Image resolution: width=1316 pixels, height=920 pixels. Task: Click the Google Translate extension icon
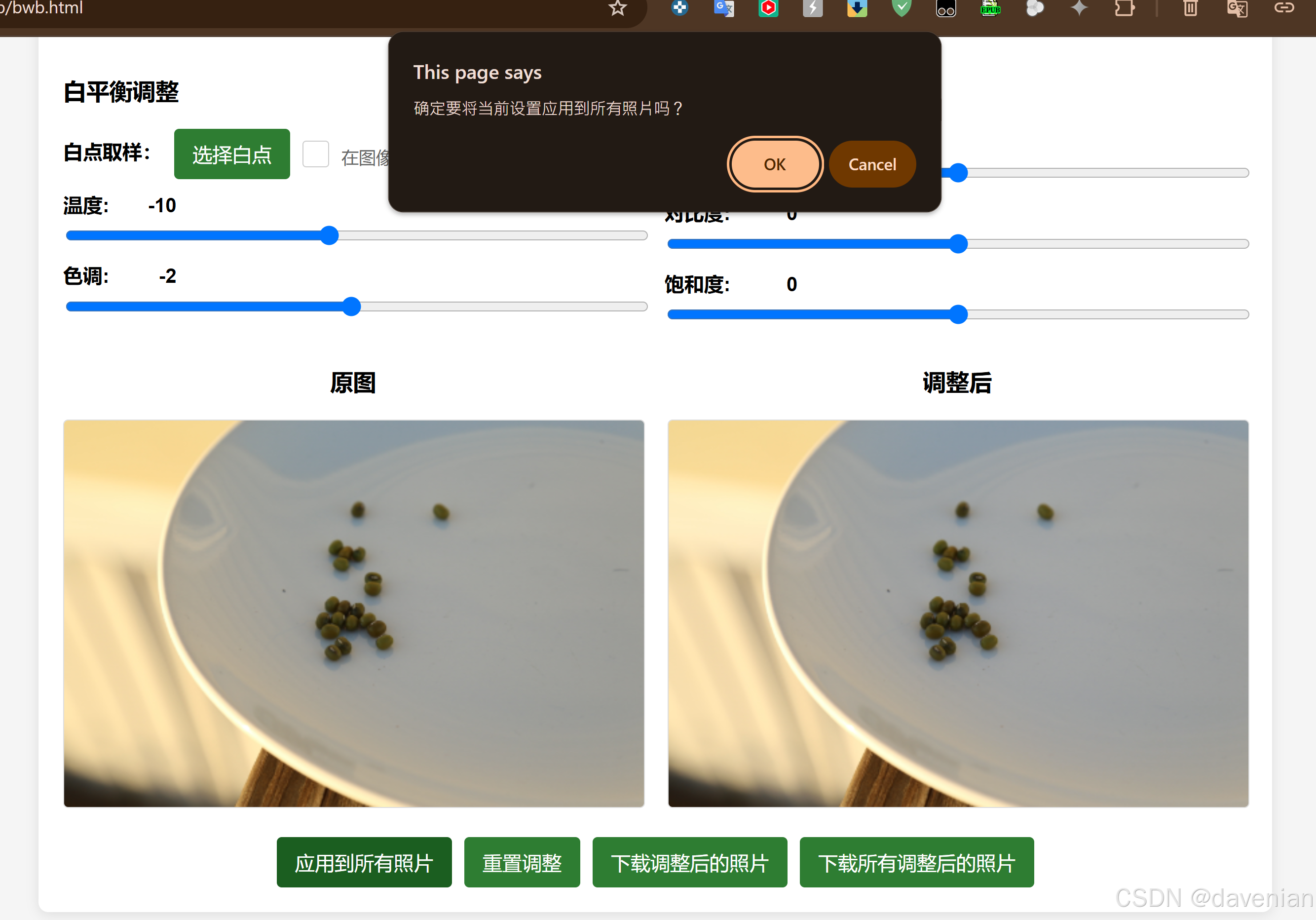coord(724,8)
